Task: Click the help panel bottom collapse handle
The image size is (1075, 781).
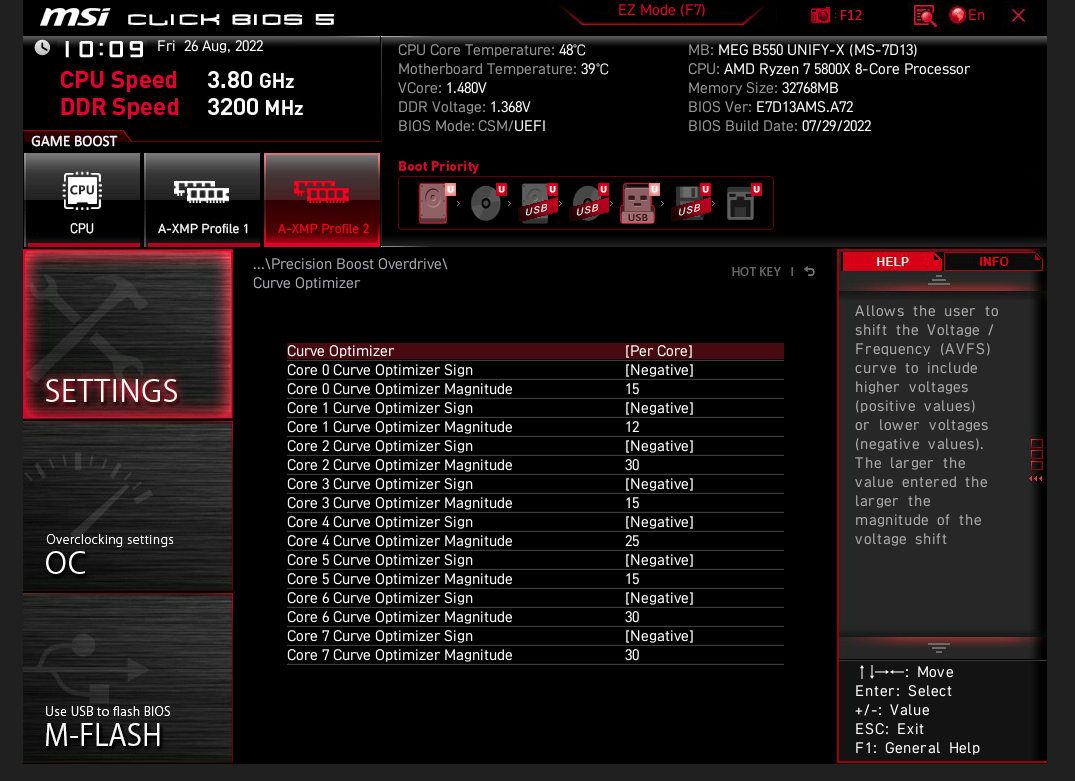Action: tap(939, 647)
